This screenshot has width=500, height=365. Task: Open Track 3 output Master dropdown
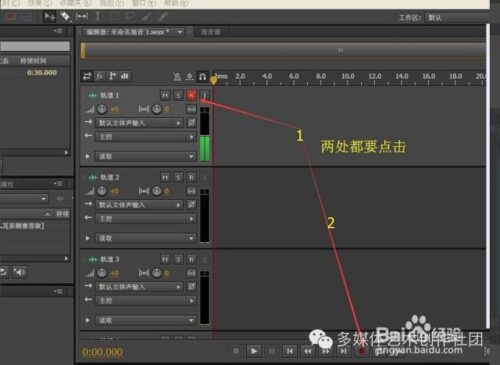[x=146, y=300]
